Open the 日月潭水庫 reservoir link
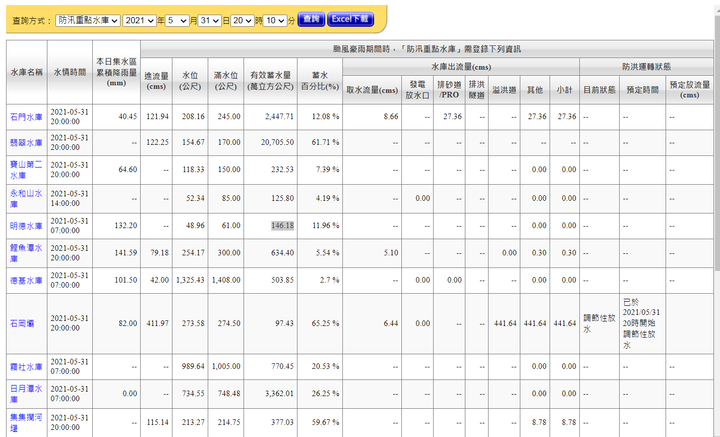Viewport: 720px width, 437px height. (x=26, y=394)
